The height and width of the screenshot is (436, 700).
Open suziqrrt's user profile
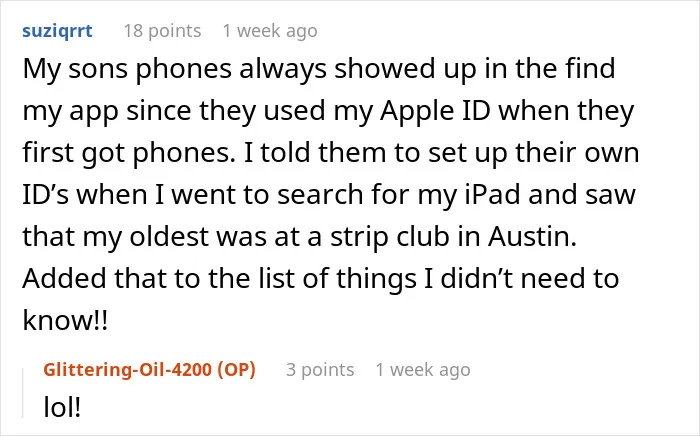(57, 31)
